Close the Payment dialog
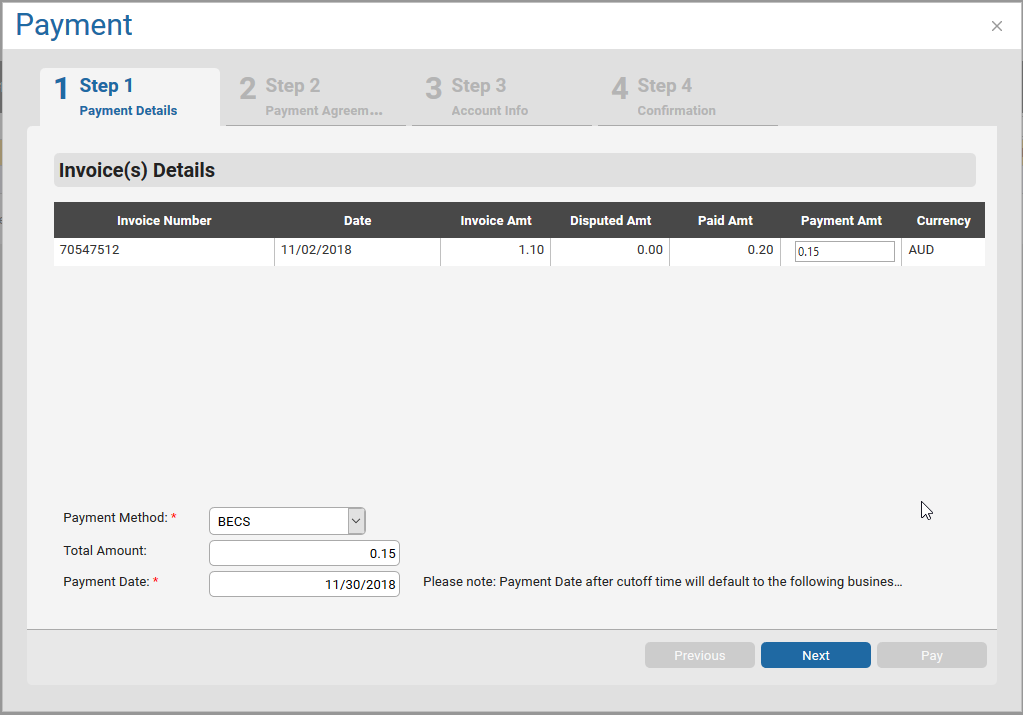The image size is (1023, 715). (x=996, y=26)
